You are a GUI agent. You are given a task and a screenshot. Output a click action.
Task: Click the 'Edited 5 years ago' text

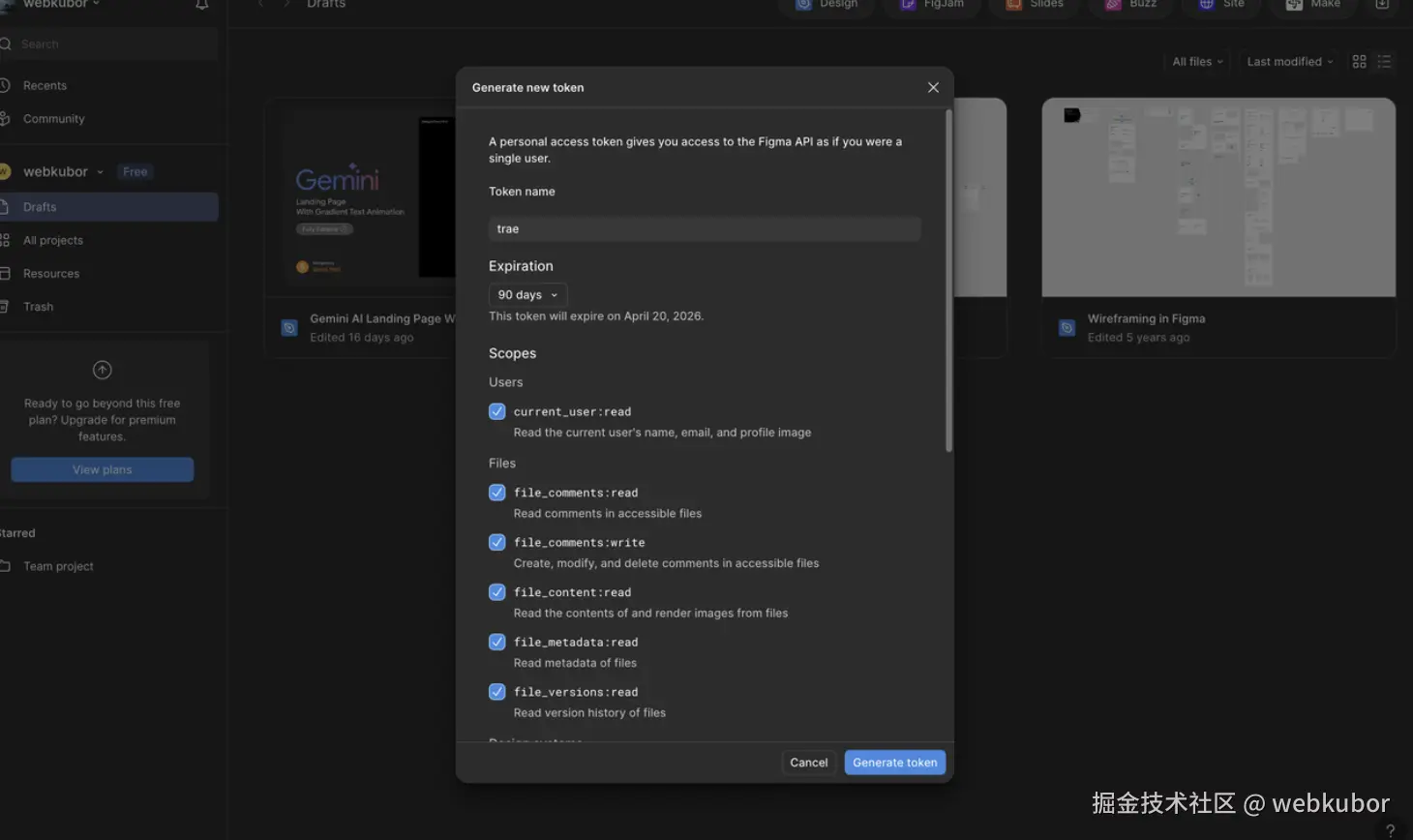pyautogui.click(x=1138, y=338)
